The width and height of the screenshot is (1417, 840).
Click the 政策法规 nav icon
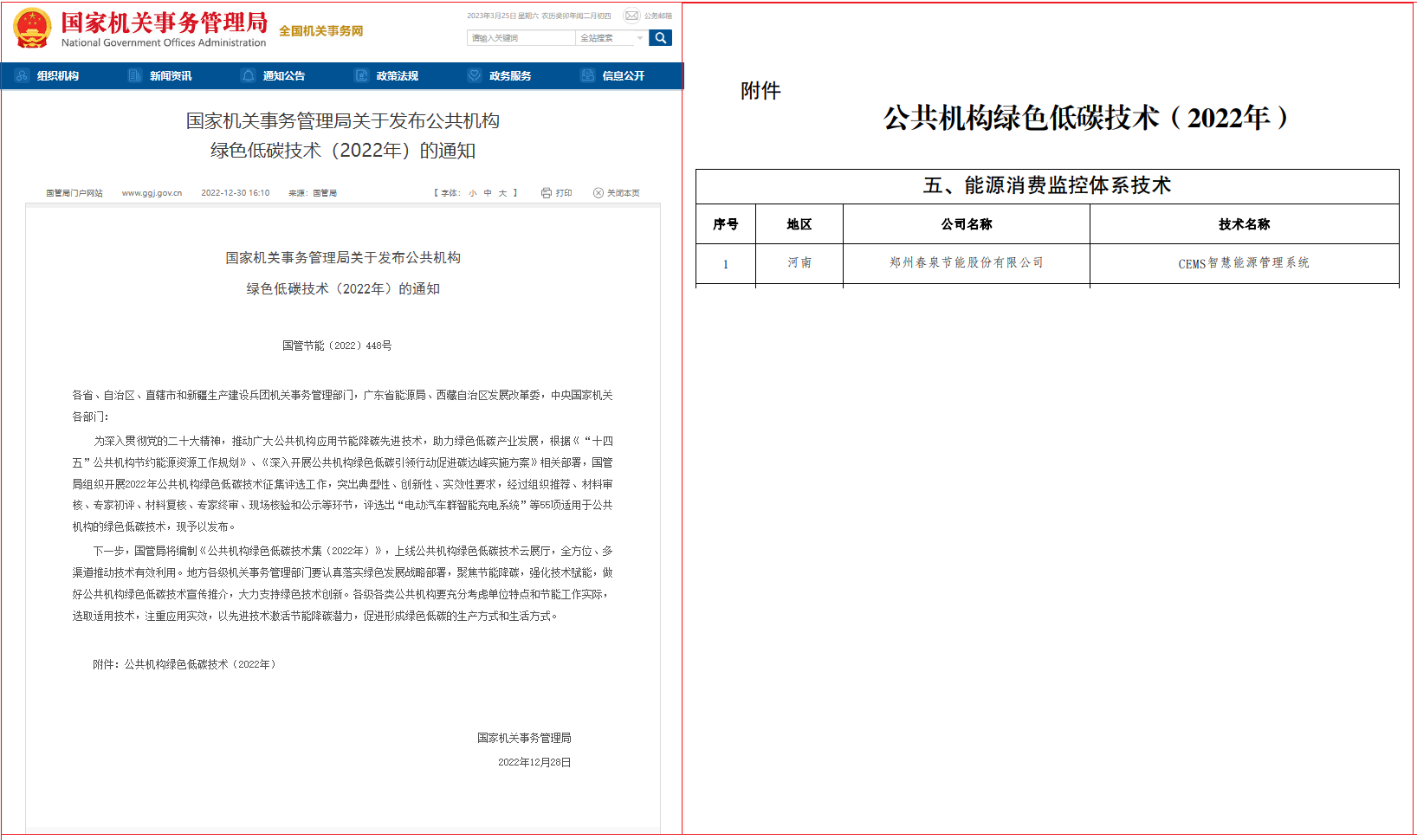point(361,75)
